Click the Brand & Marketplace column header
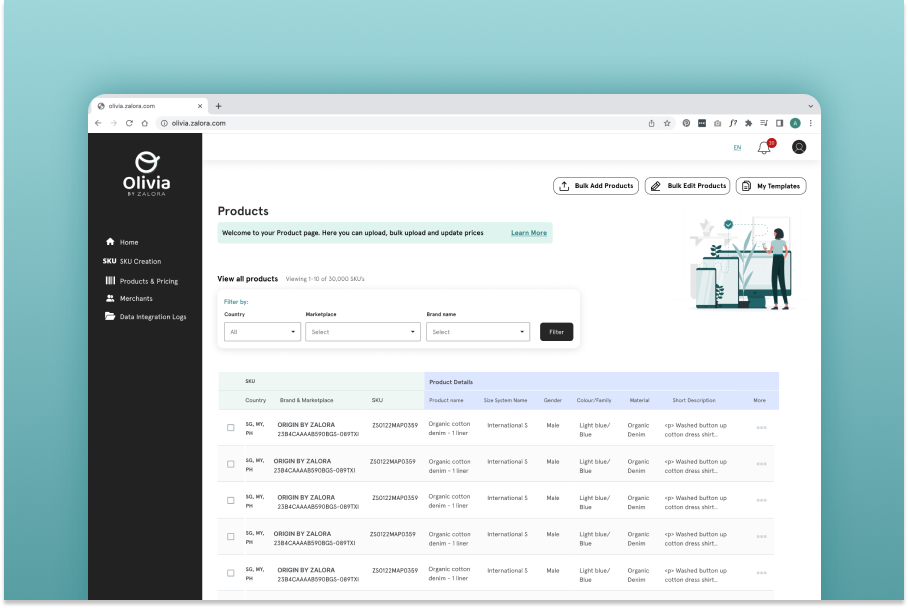Screen dimensions: 908x608 pyautogui.click(x=306, y=400)
